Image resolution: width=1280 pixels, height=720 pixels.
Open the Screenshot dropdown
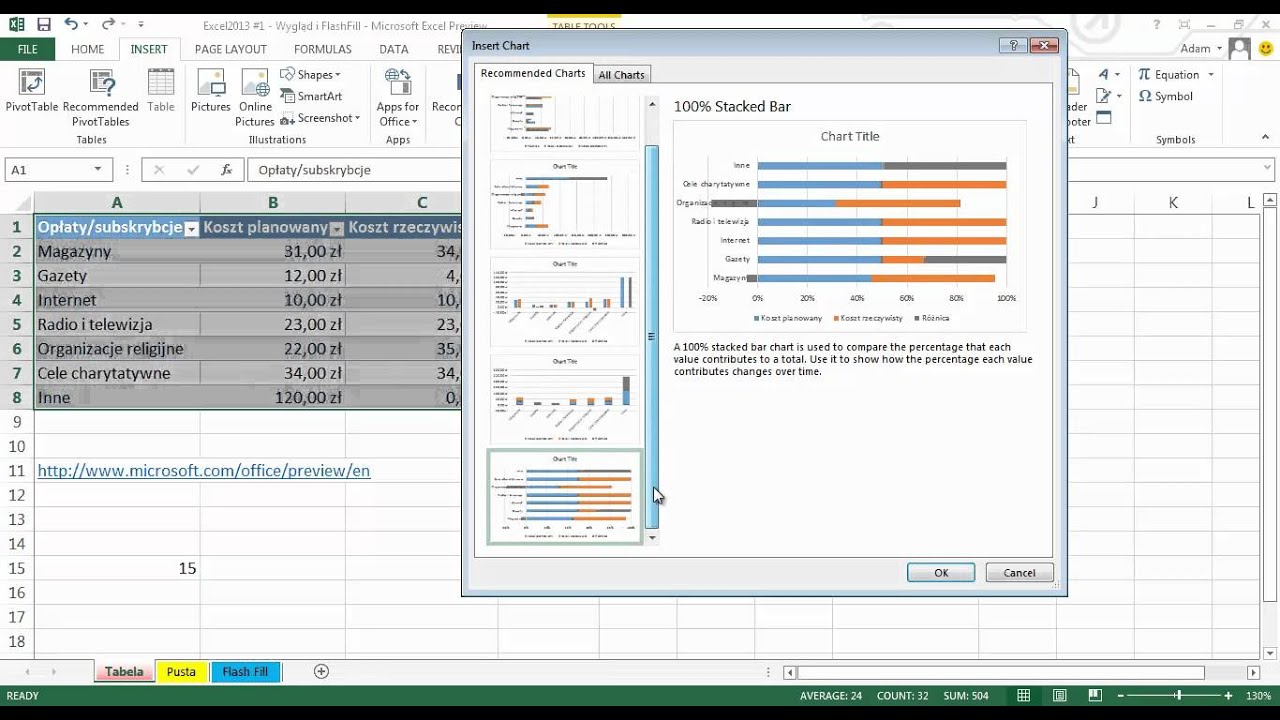[320, 118]
